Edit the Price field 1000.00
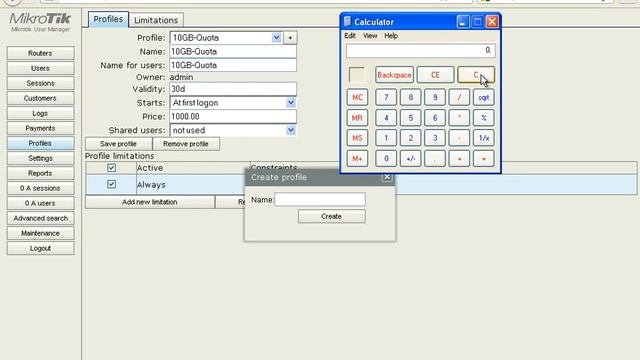Viewport: 640px width, 360px height. [x=233, y=117]
